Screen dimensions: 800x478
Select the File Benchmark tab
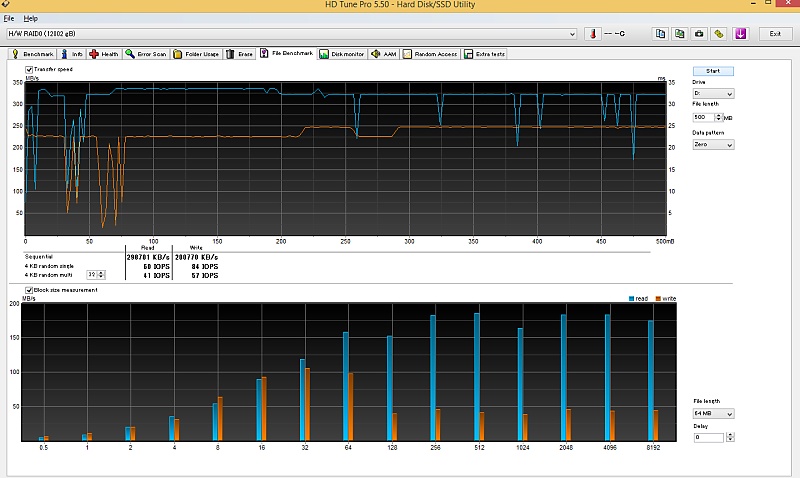(x=286, y=53)
